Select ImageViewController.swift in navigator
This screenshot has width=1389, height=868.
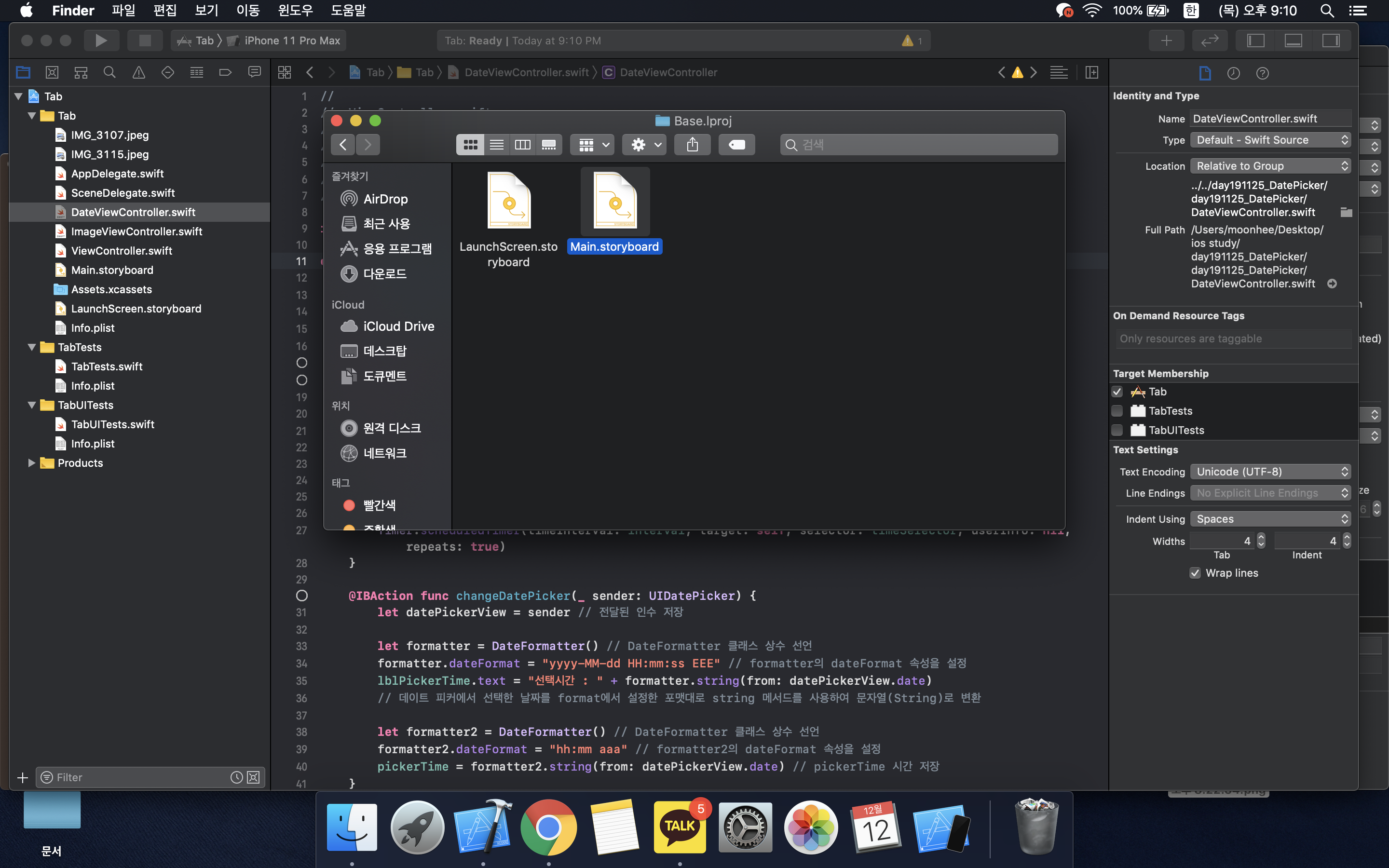coord(136,231)
